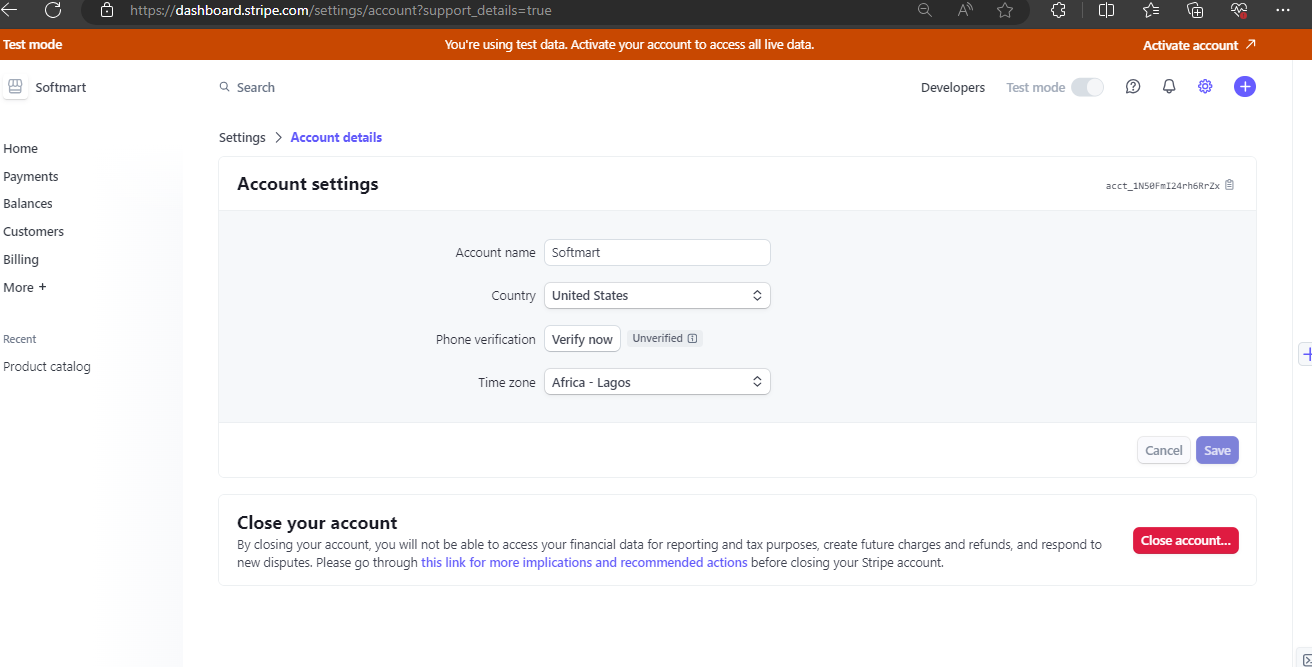Click the browser address bar URL
The width and height of the screenshot is (1312, 667).
[341, 10]
